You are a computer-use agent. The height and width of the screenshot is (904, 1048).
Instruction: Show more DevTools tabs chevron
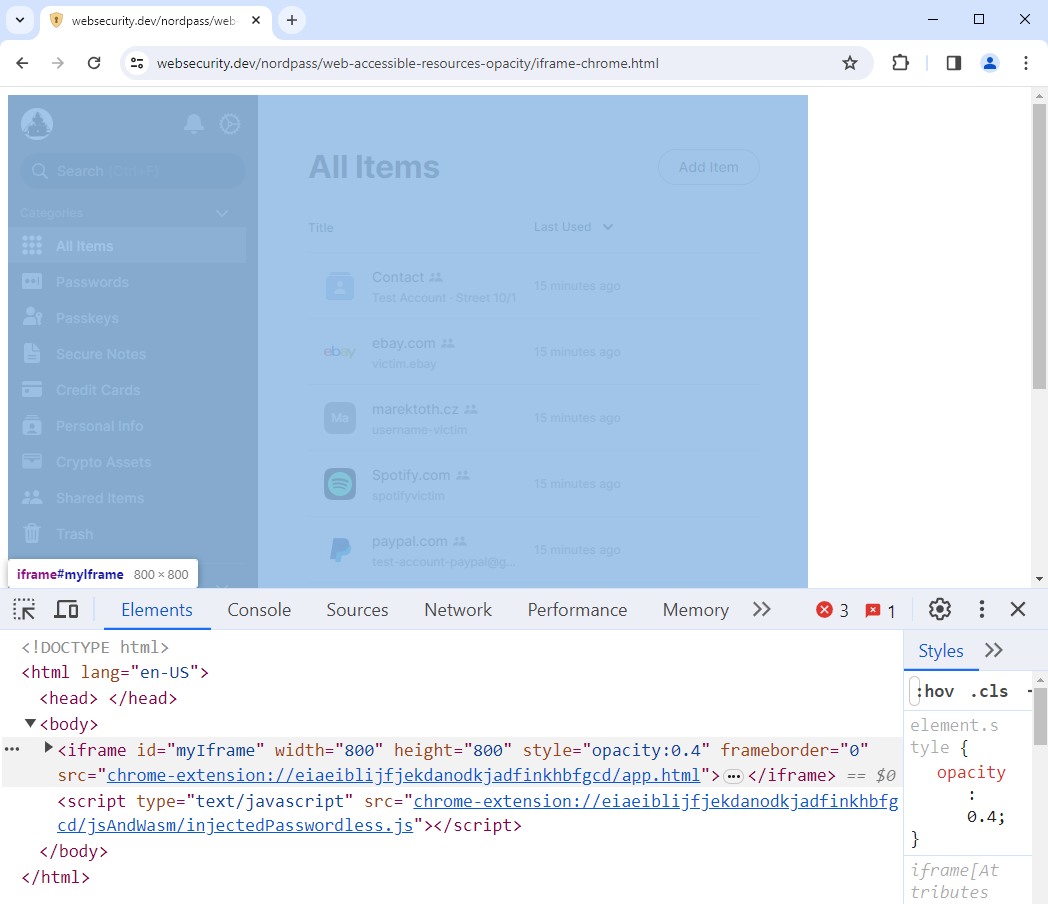[x=761, y=609]
